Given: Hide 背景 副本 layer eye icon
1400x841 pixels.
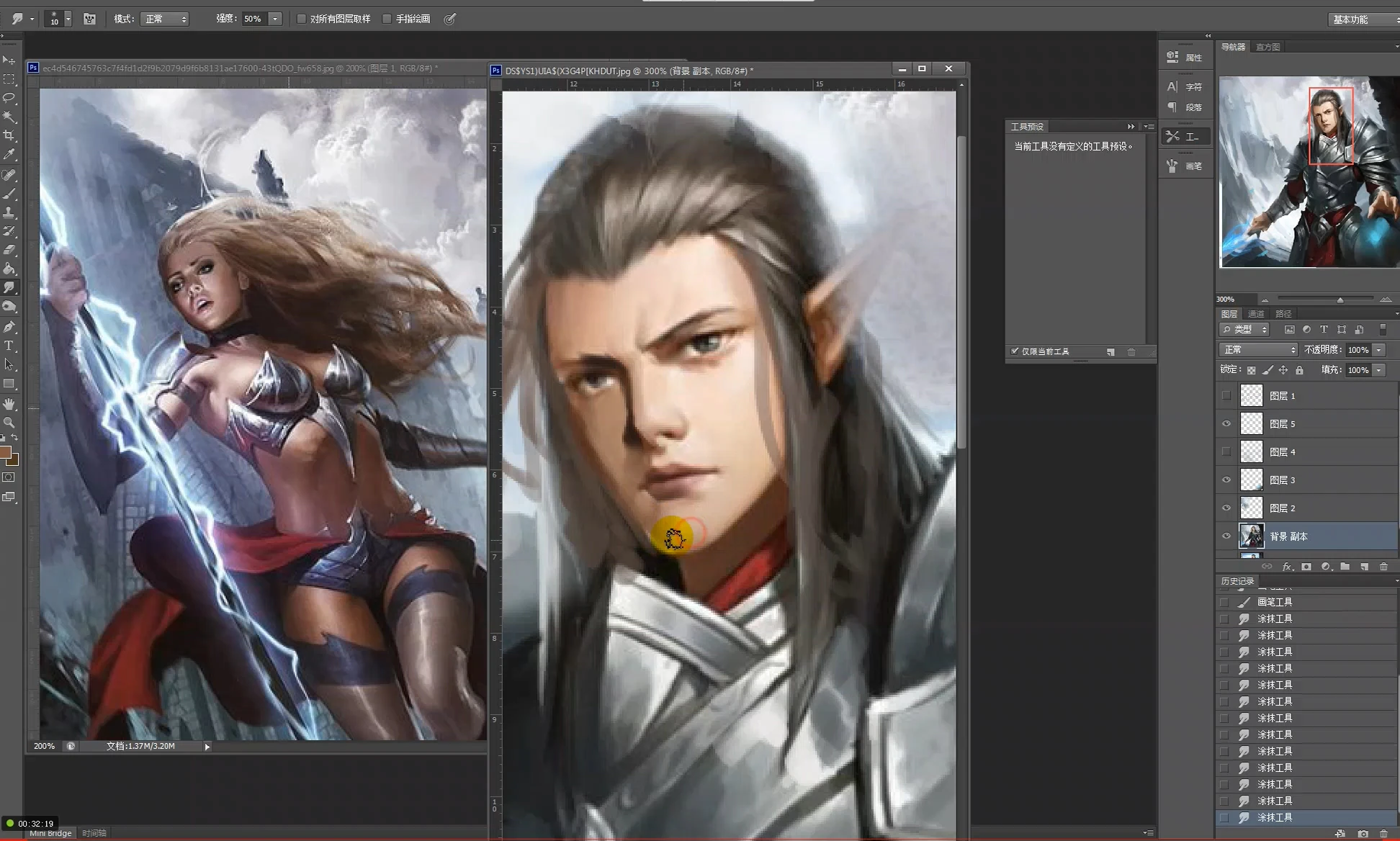Looking at the screenshot, I should [x=1226, y=536].
